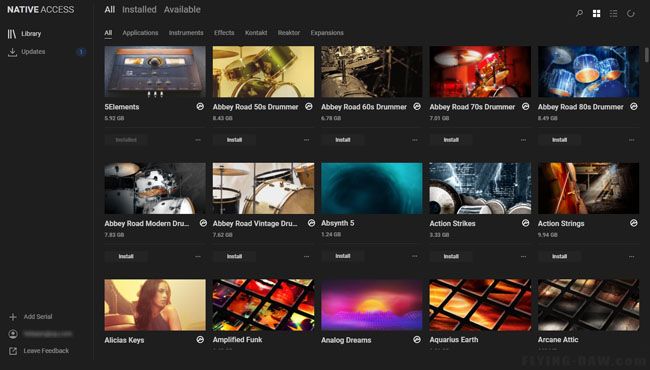This screenshot has width=650, height=370.
Task: Open more options for Action Strikes
Action: point(523,256)
